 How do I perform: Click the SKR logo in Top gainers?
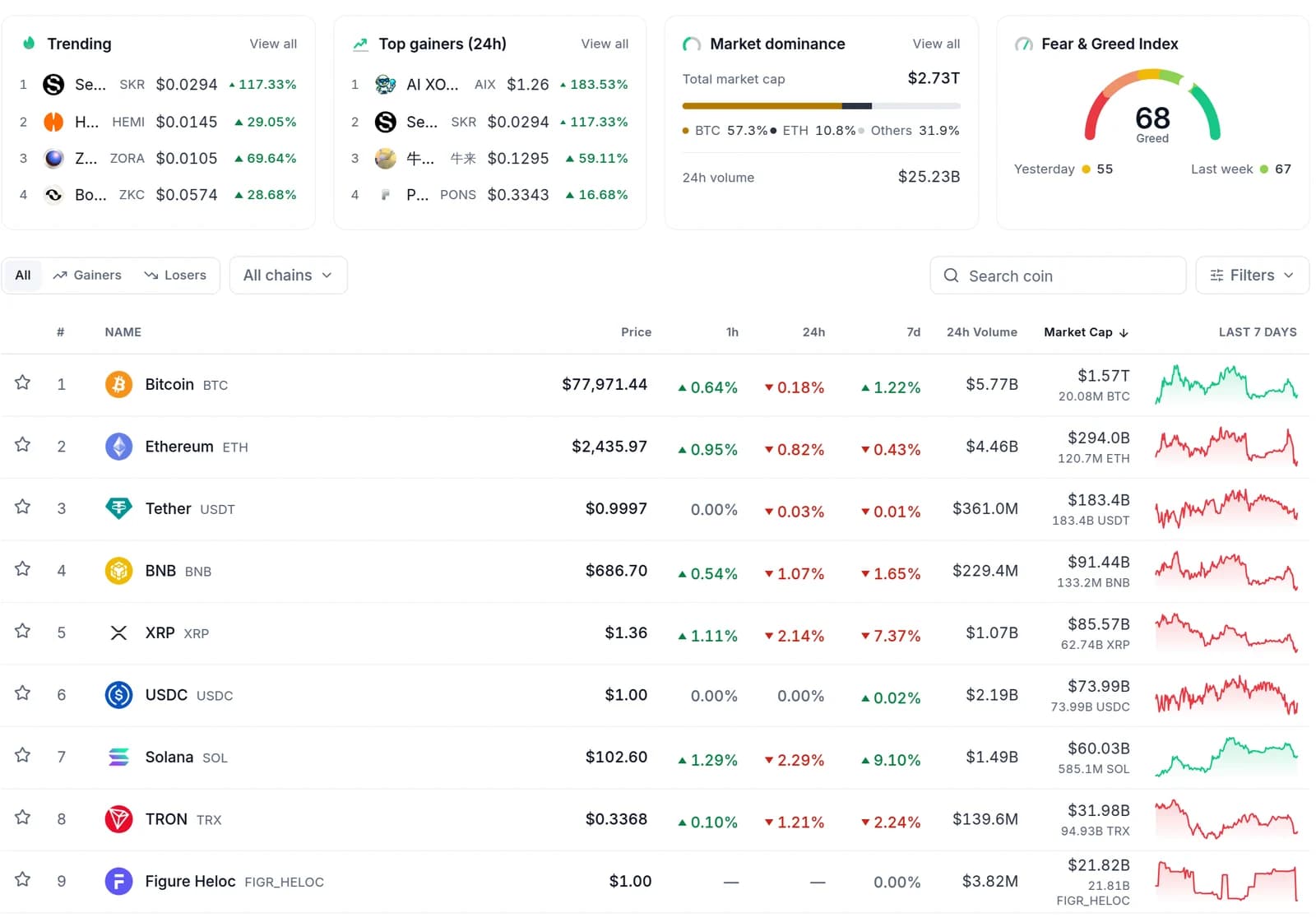tap(385, 122)
